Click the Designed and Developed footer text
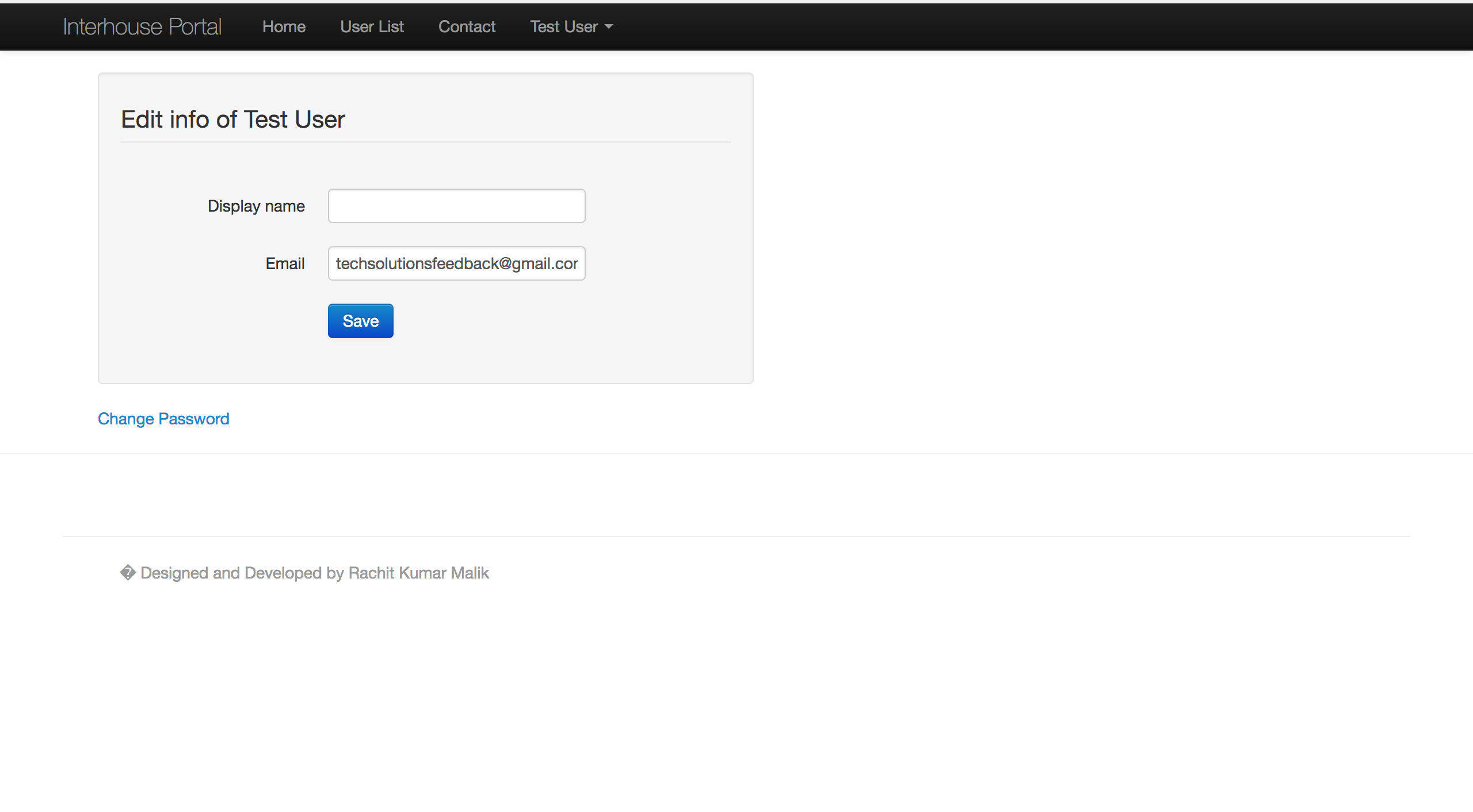 [230, 573]
